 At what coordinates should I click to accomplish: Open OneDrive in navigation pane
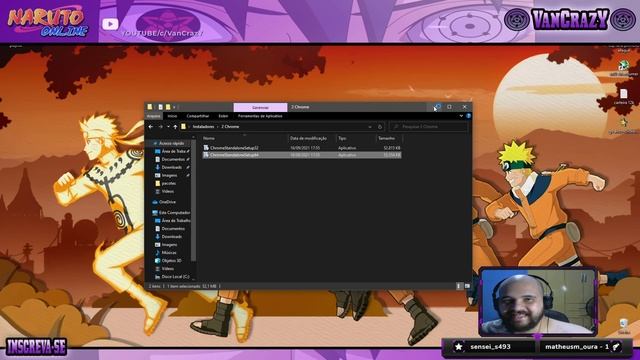click(x=167, y=202)
